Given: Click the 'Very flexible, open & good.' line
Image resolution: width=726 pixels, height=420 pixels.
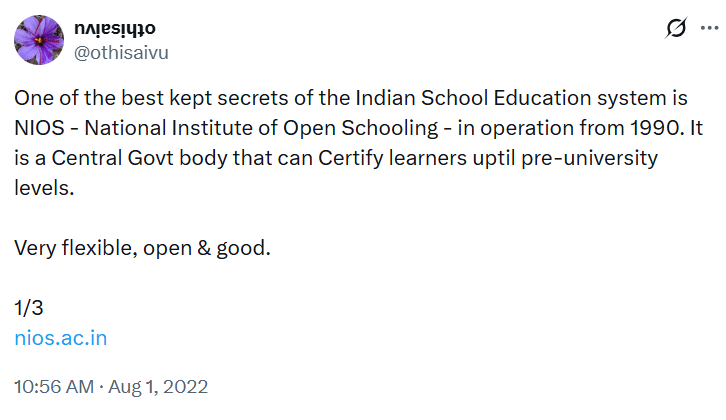Looking at the screenshot, I should [142, 247].
